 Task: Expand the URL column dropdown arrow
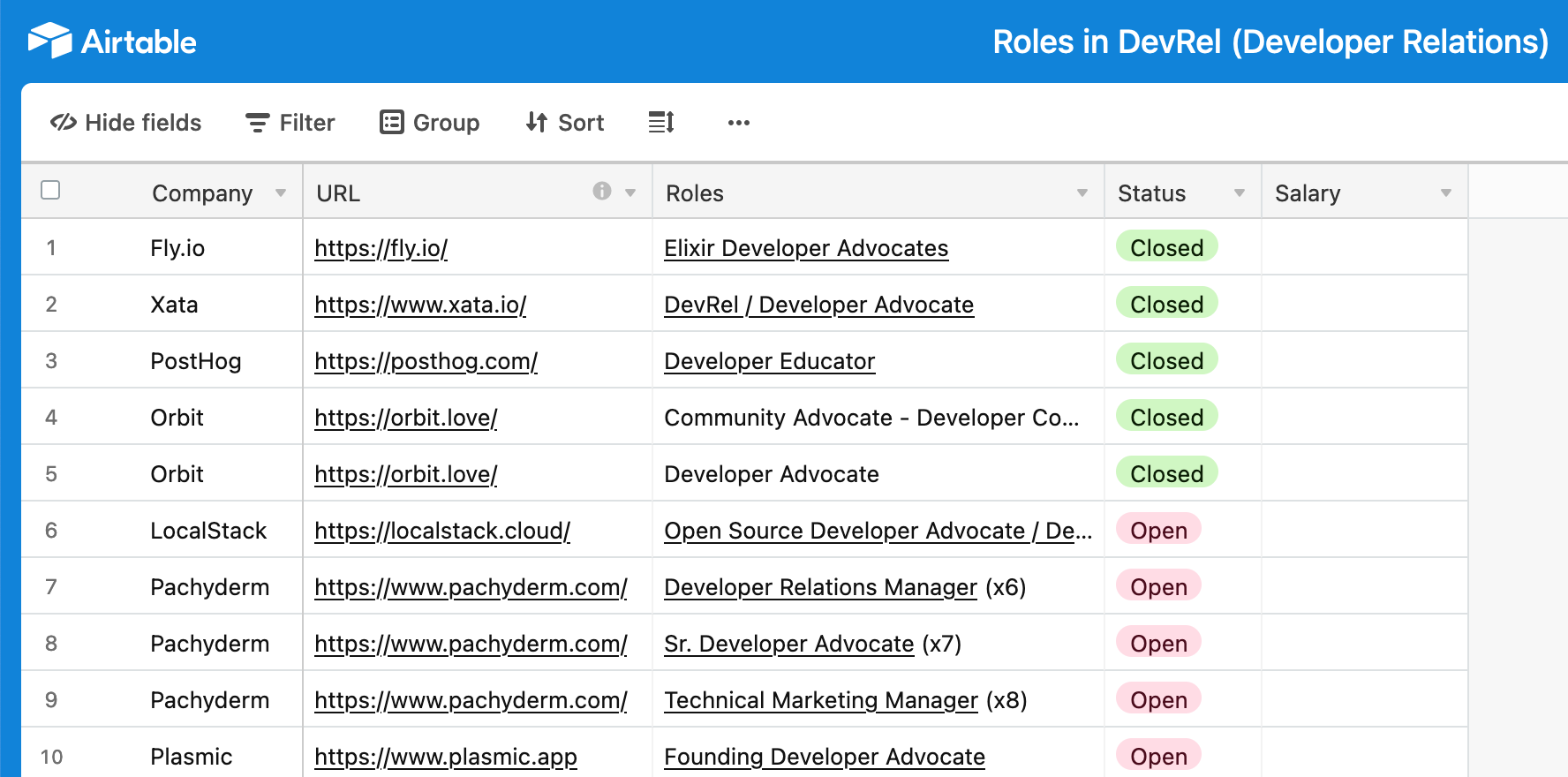coord(630,192)
